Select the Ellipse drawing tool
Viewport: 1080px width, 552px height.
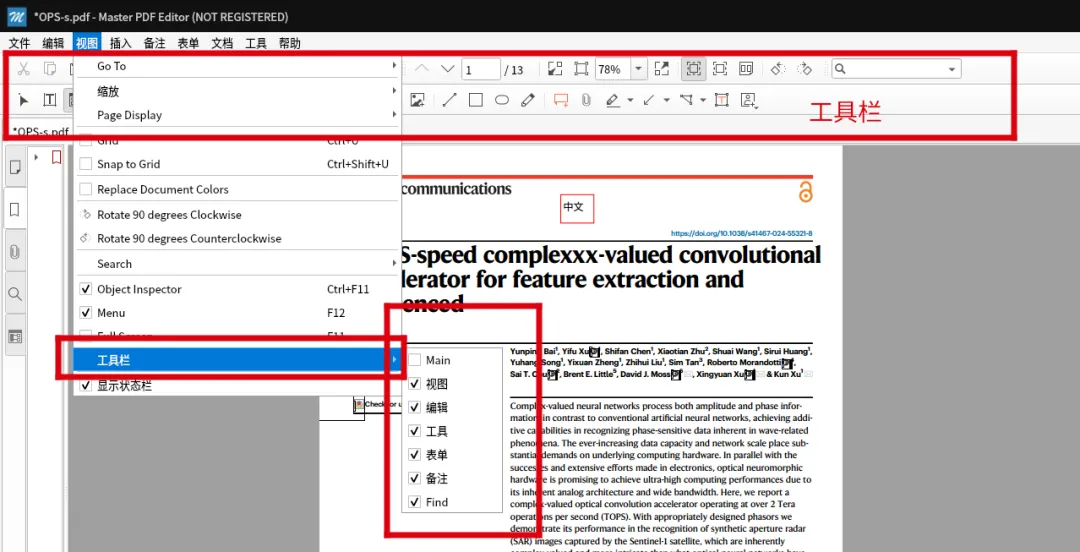pos(501,101)
